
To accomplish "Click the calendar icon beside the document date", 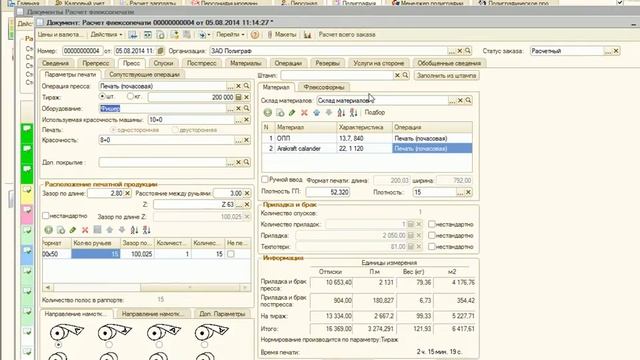I will point(160,51).
